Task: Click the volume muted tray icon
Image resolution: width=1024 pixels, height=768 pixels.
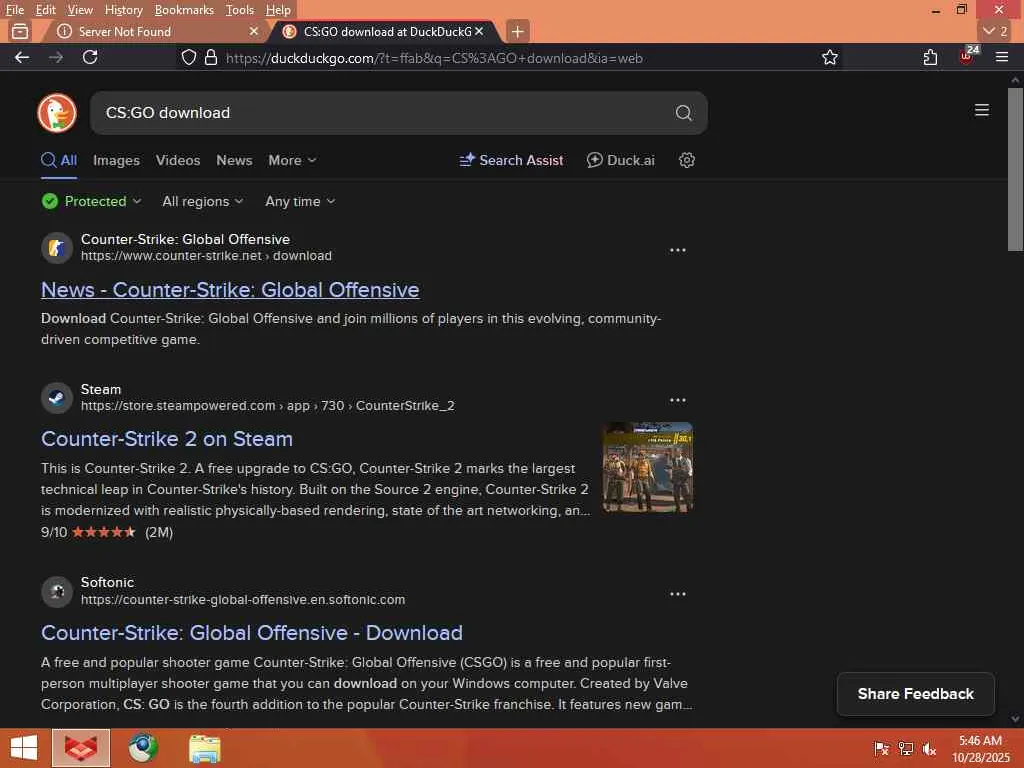Action: point(929,748)
